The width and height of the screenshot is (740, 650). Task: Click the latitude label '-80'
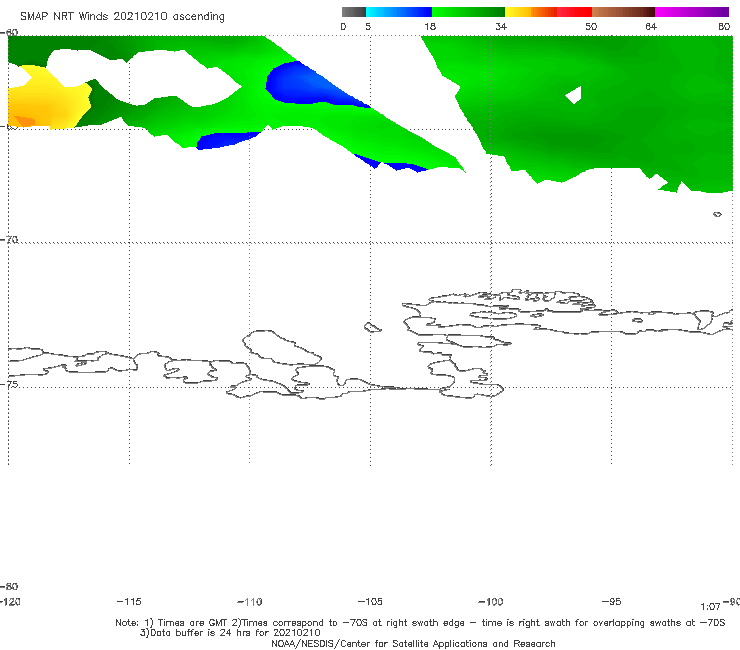[x=9, y=586]
